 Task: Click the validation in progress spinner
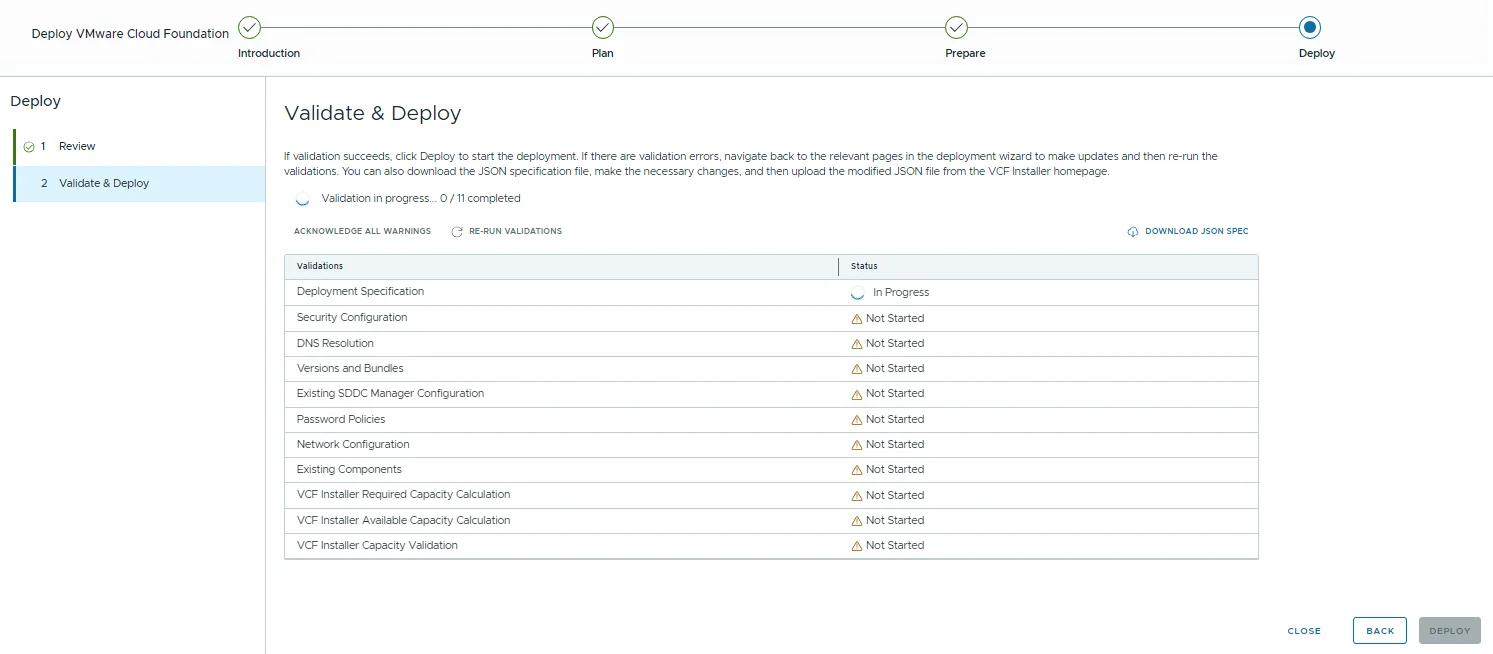pos(303,199)
